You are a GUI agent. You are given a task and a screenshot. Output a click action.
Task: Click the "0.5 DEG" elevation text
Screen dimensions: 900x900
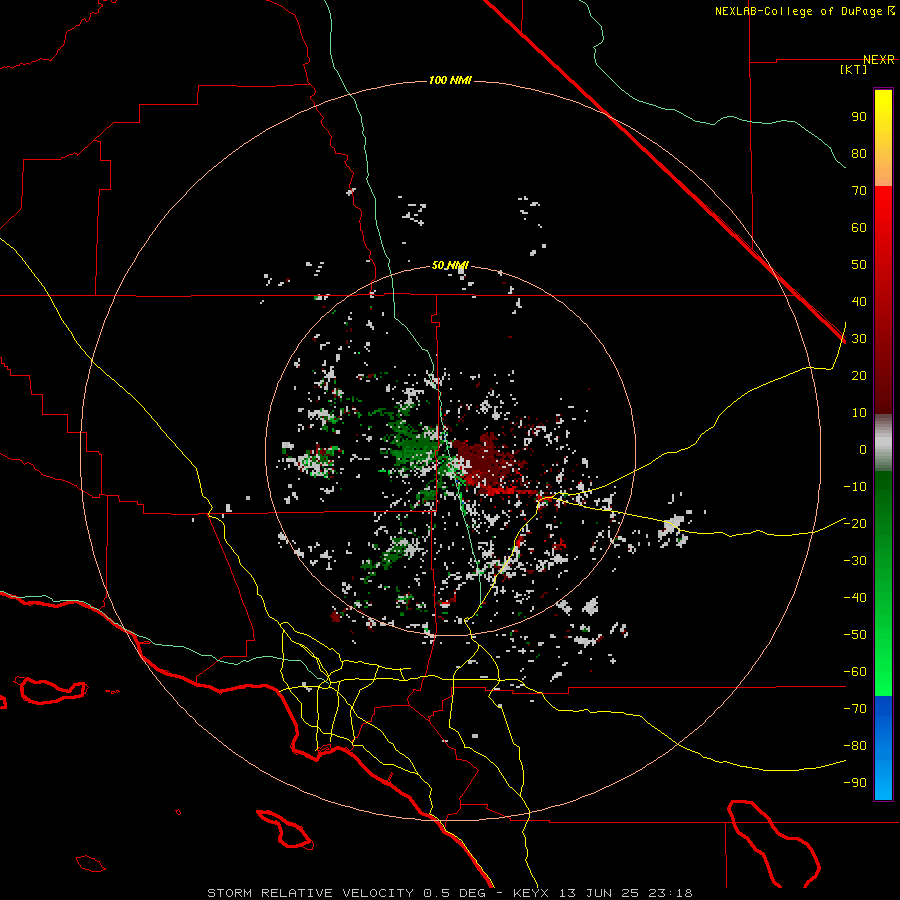(454, 893)
